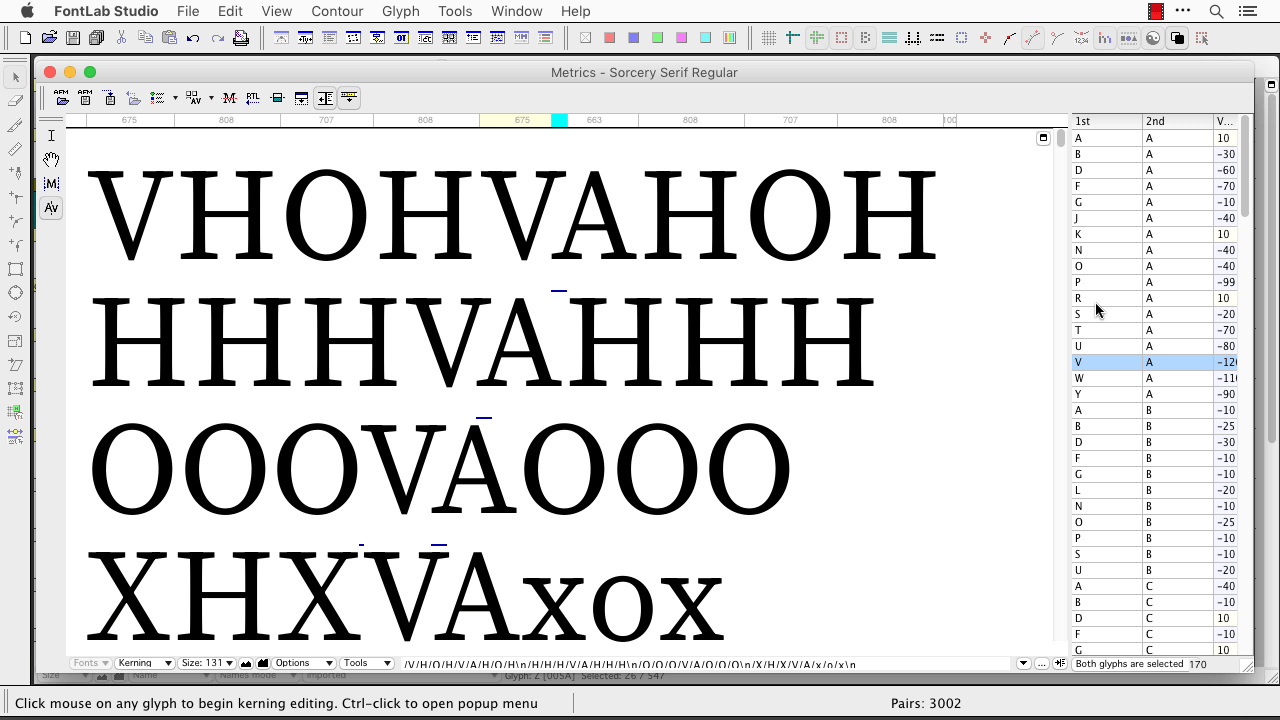The image size is (1280, 720).
Task: Toggle the preview button above the glyph area
Action: point(1043,137)
